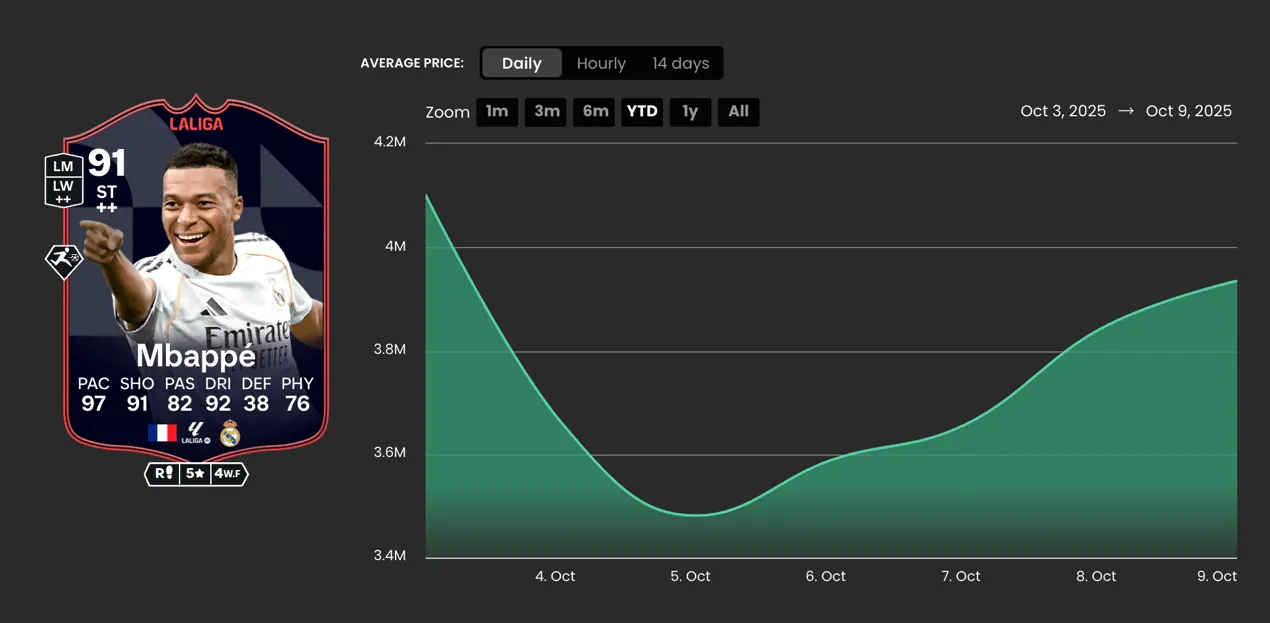This screenshot has width=1270, height=623.
Task: Click the LaLiga league logo below stats
Action: point(196,433)
